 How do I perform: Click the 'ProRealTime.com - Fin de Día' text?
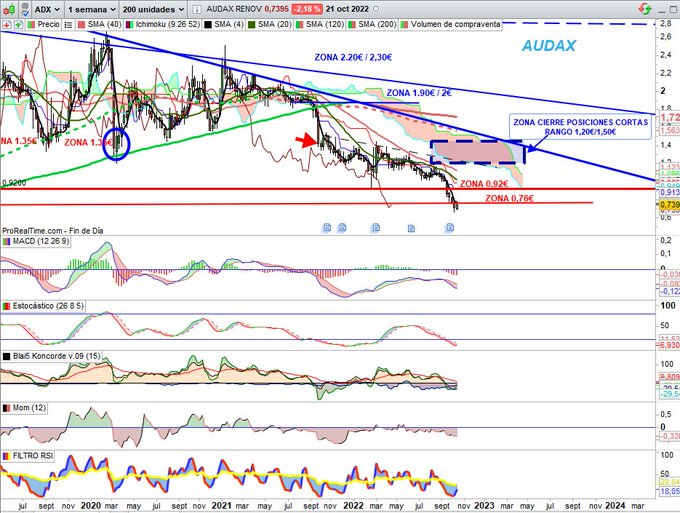point(53,231)
